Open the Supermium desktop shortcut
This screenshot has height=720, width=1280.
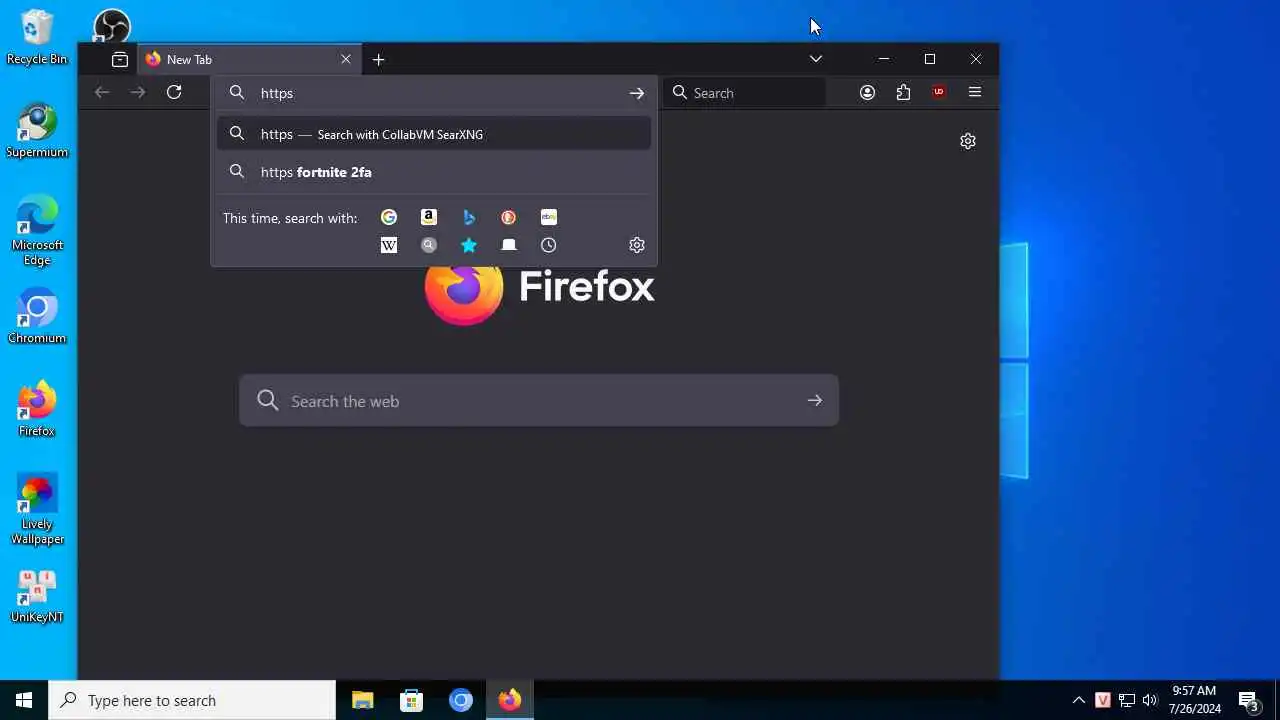[x=37, y=131]
